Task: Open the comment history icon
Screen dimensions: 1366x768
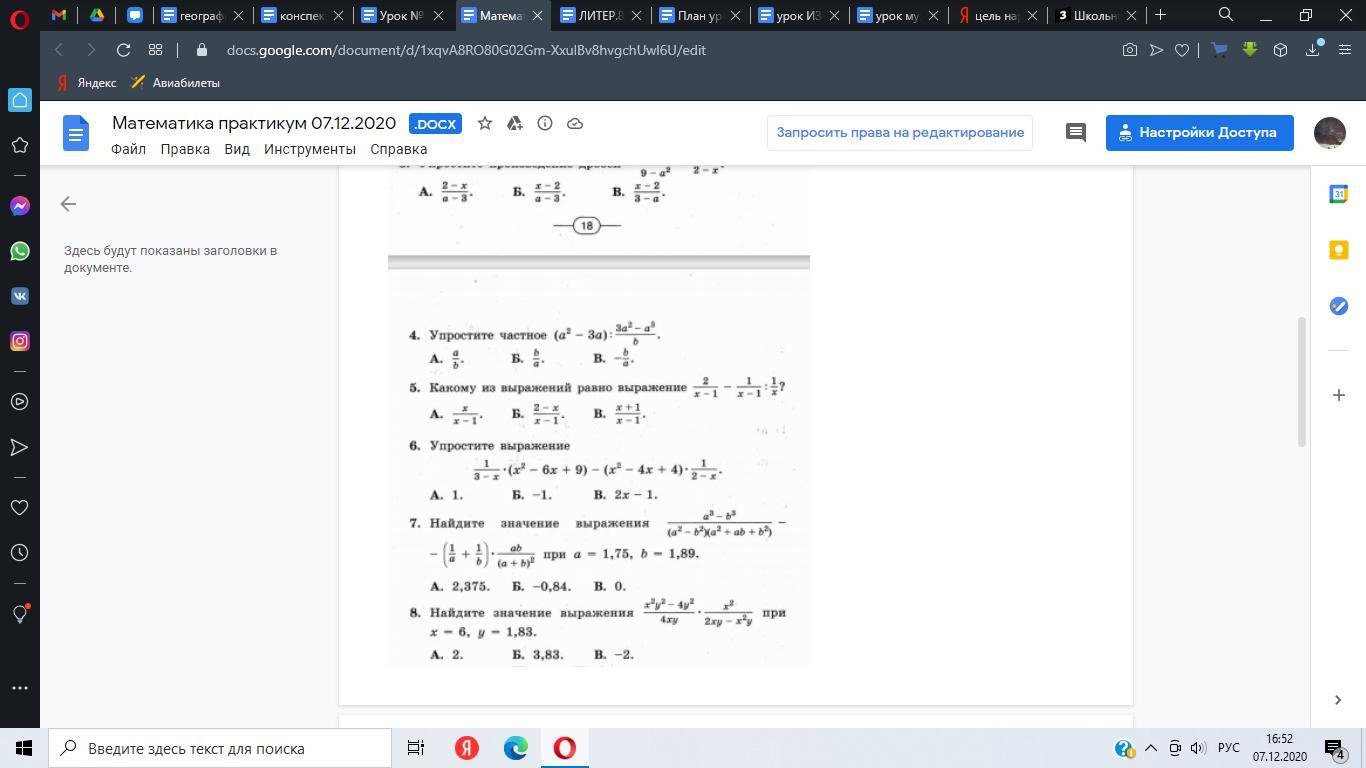Action: point(1076,132)
